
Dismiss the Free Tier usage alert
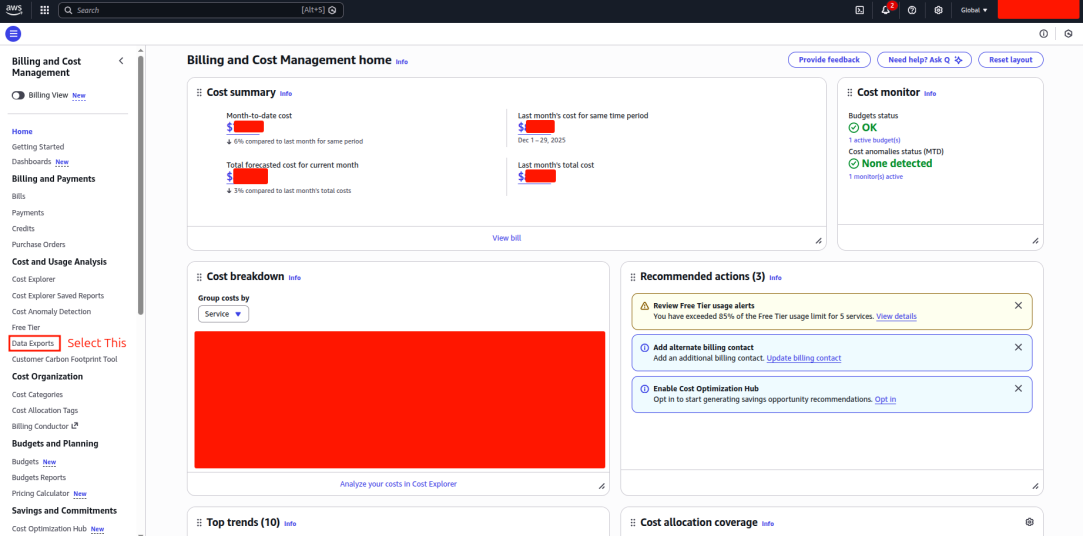coord(1018,305)
